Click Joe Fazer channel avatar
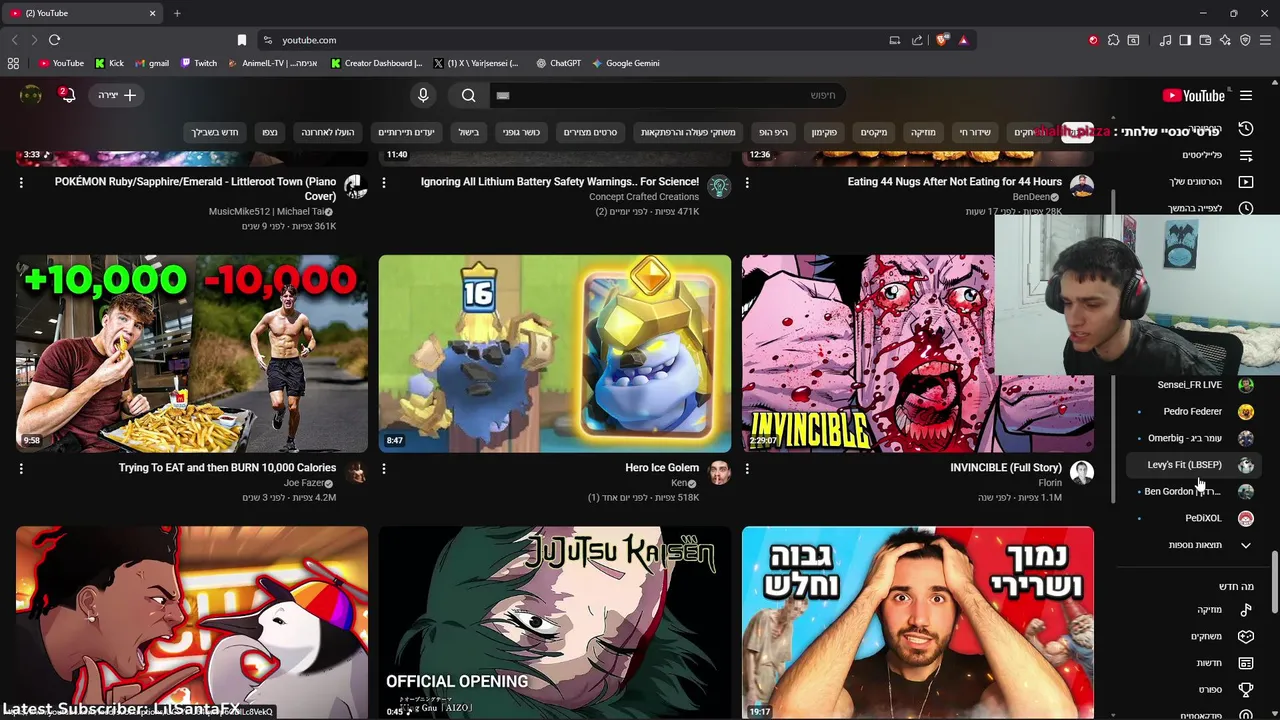This screenshot has height=720, width=1280. pos(356,472)
